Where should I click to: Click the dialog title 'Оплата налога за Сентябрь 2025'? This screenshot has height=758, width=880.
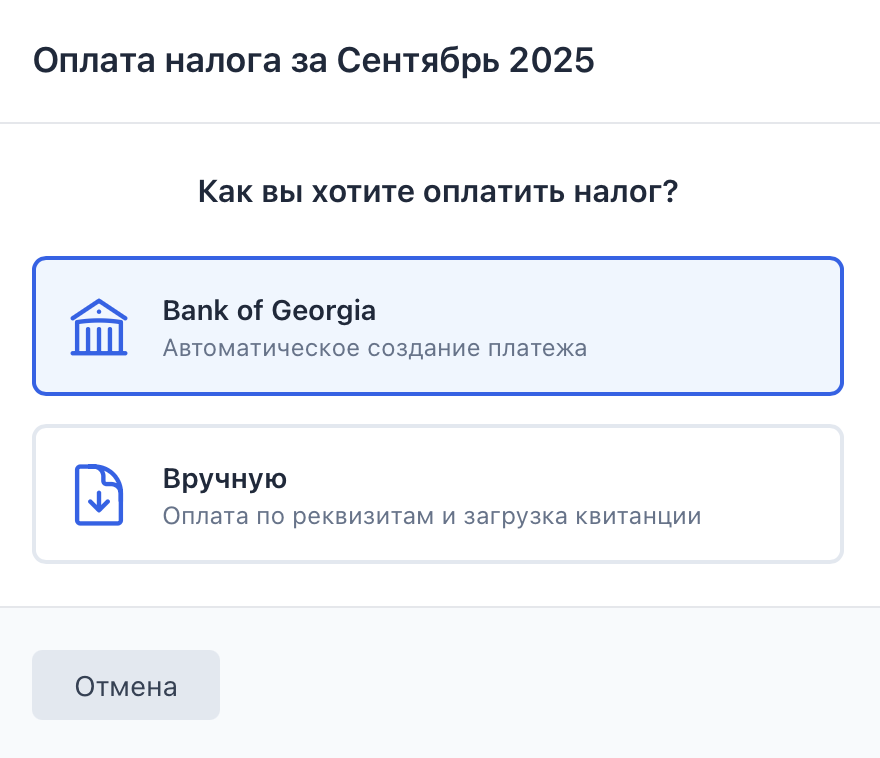(x=314, y=61)
